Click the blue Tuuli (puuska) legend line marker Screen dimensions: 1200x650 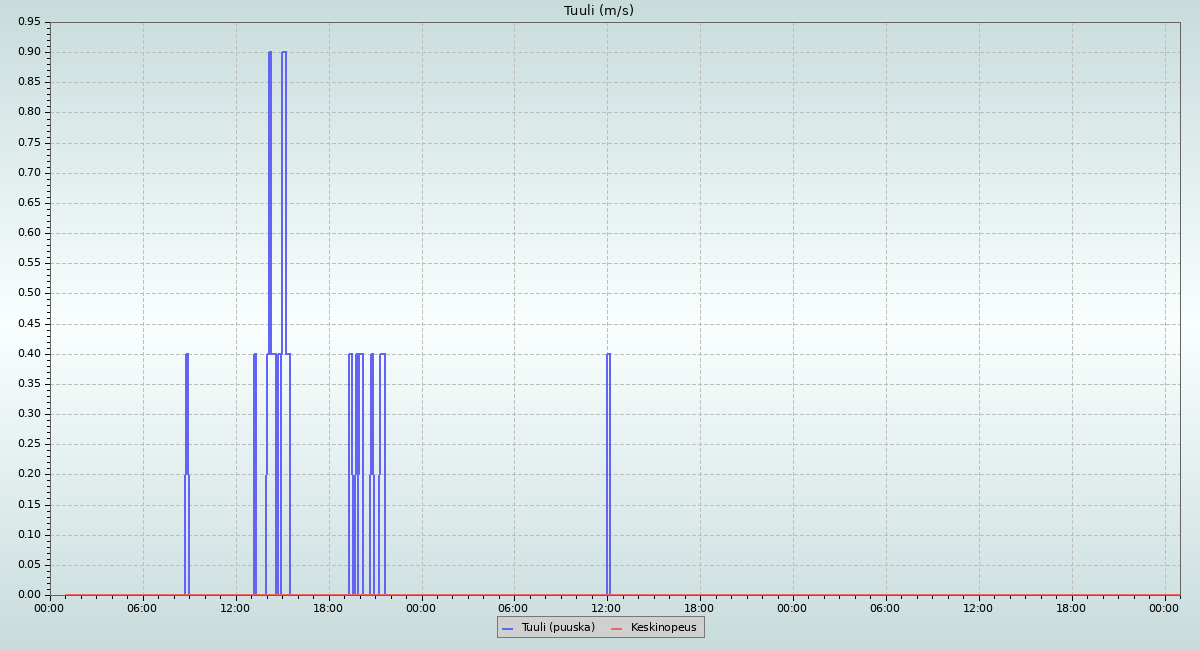[x=507, y=628]
